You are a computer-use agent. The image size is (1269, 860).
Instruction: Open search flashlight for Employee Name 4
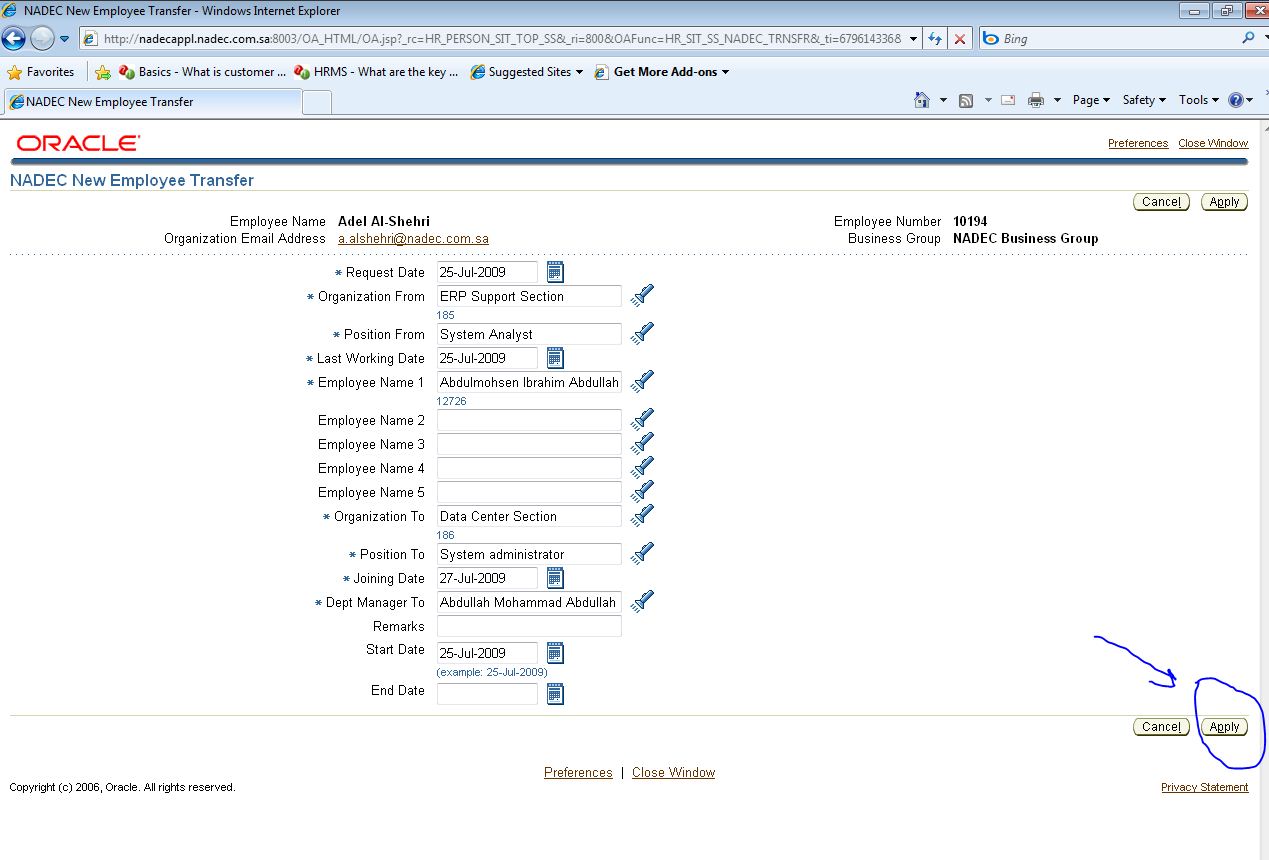click(643, 468)
